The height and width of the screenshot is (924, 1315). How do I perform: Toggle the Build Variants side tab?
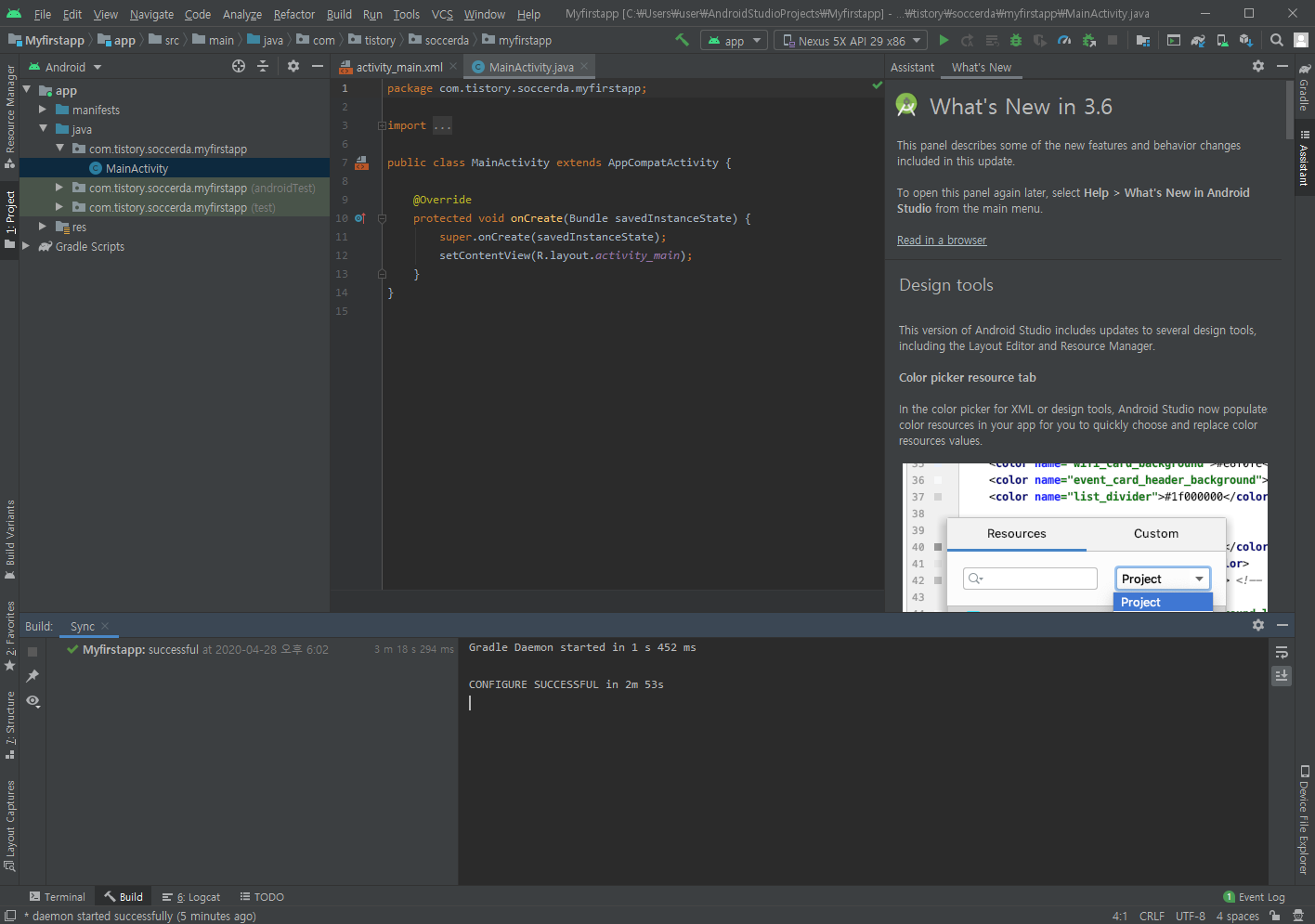[10, 540]
